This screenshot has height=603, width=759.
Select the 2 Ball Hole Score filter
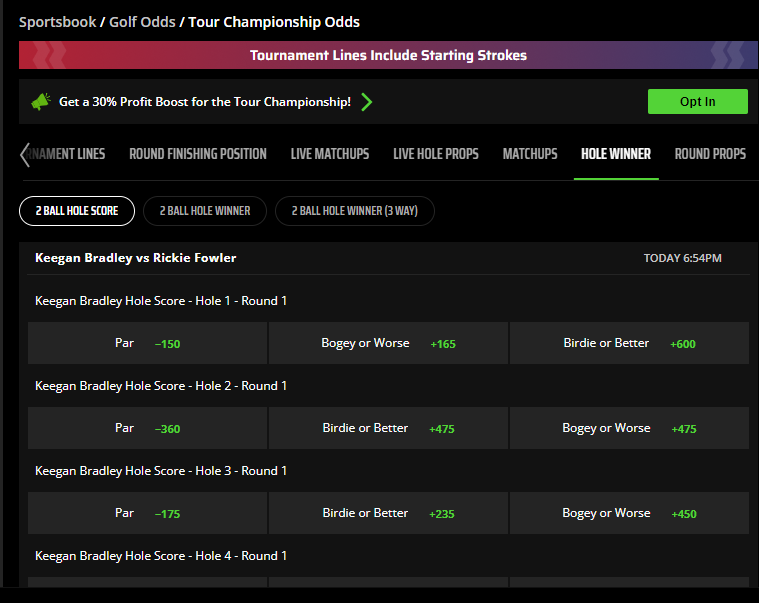pos(77,211)
